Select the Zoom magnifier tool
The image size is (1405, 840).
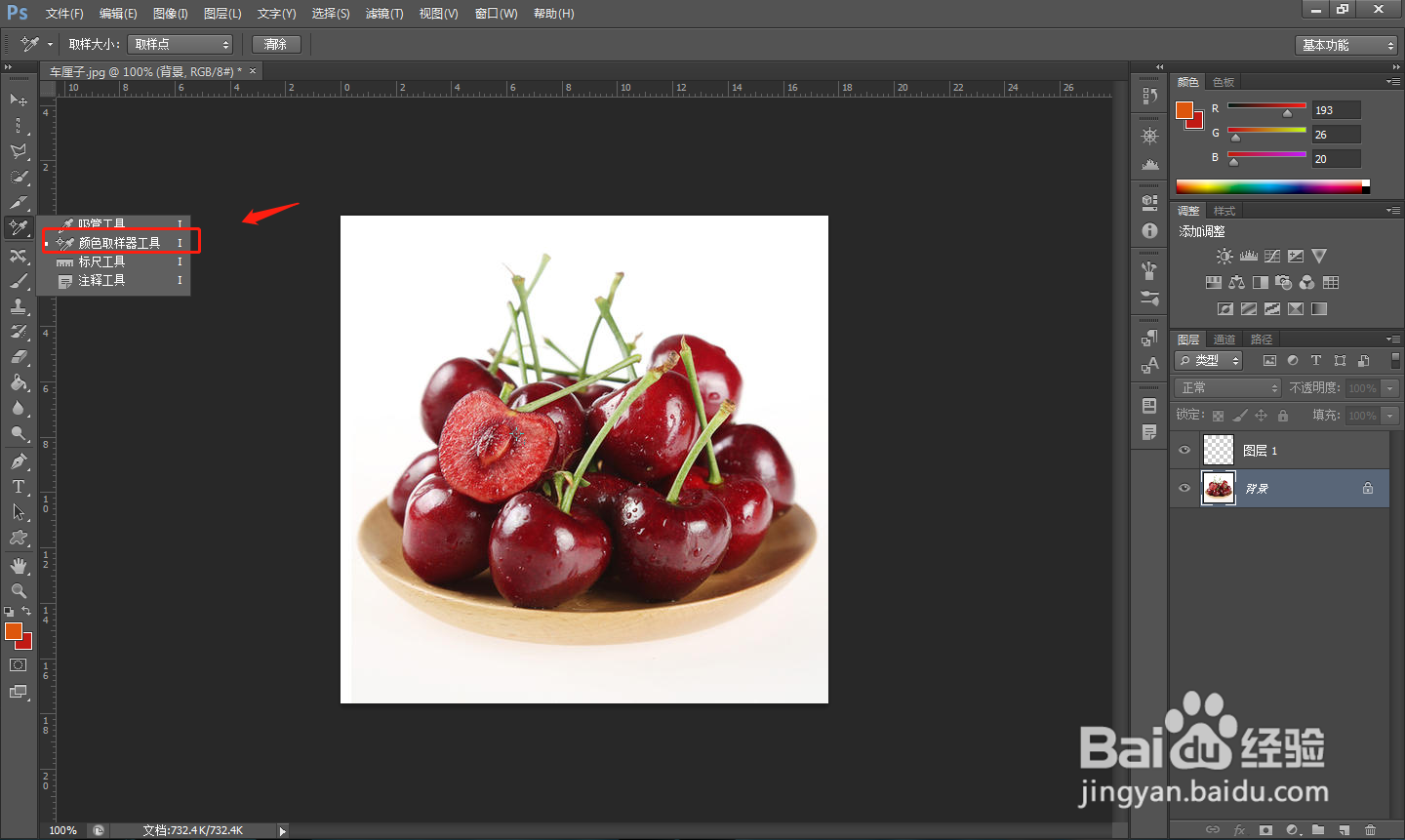19,591
